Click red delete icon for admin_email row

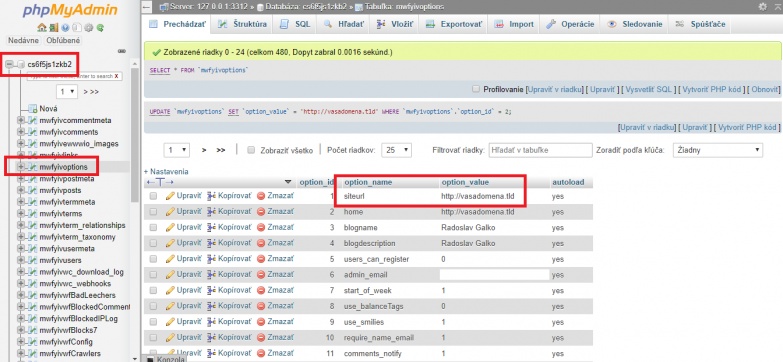point(261,274)
